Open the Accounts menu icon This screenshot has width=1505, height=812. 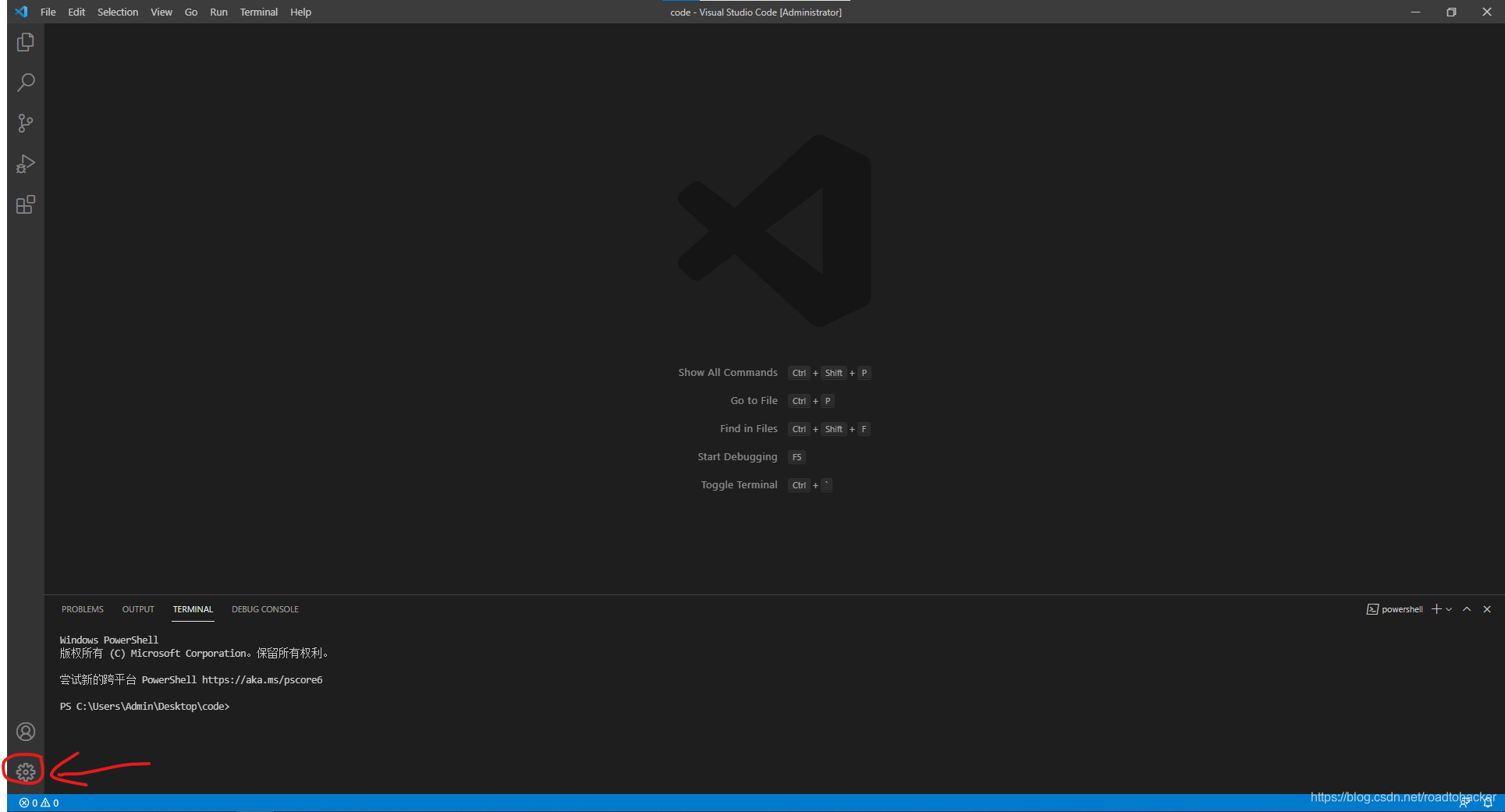coord(26,732)
